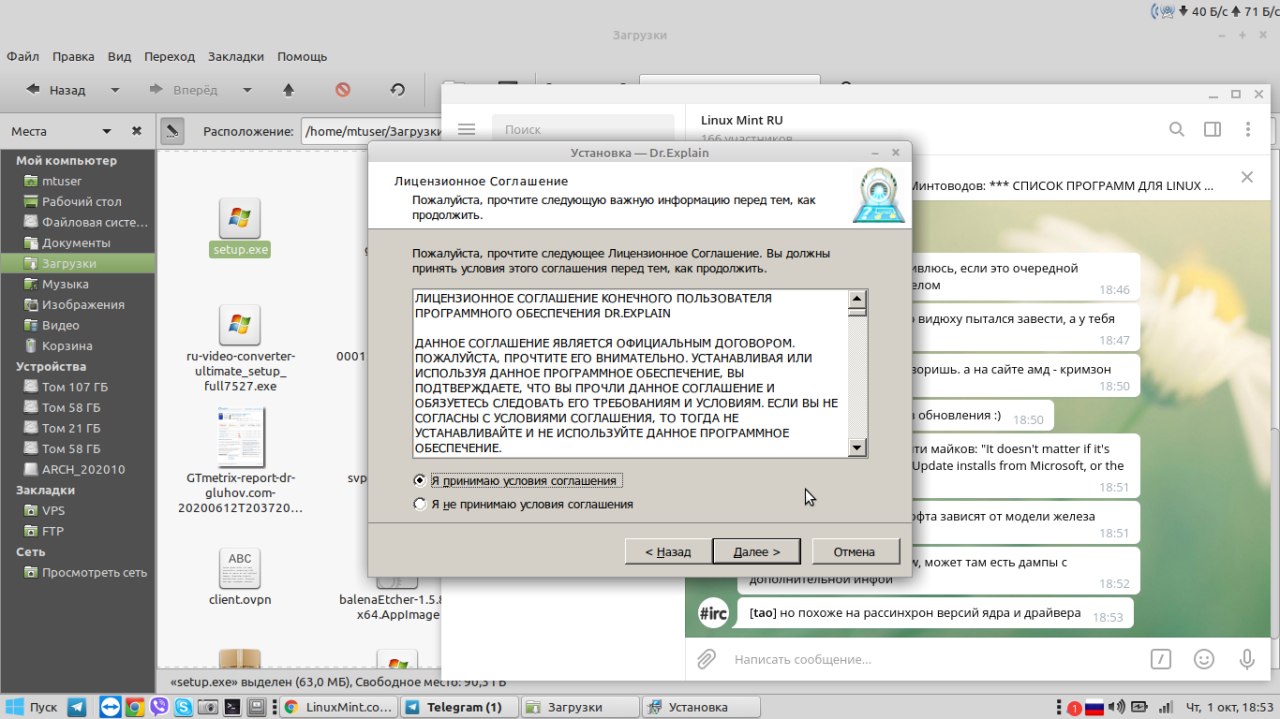The width and height of the screenshot is (1280, 719).
Task: Collapse the Устройства section in the sidebar
Action: pyautogui.click(x=51, y=366)
